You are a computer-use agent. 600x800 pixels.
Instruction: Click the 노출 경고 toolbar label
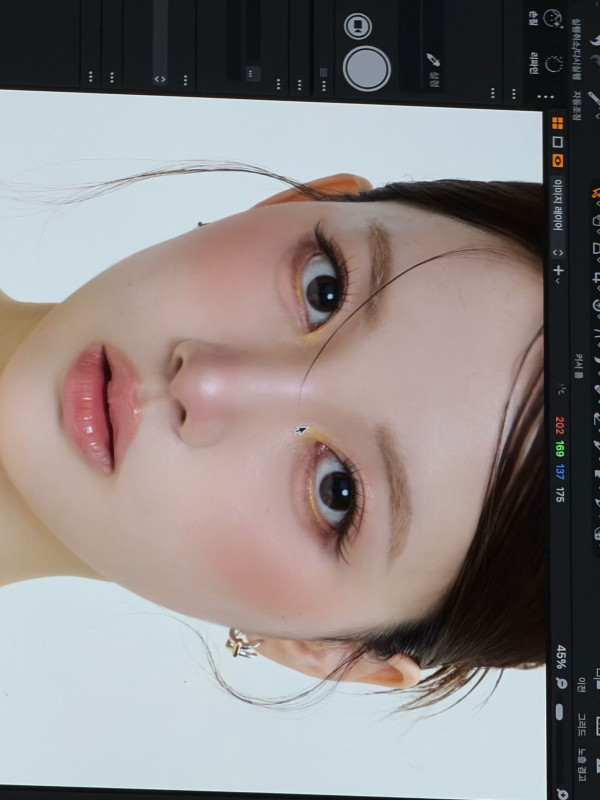(582, 765)
